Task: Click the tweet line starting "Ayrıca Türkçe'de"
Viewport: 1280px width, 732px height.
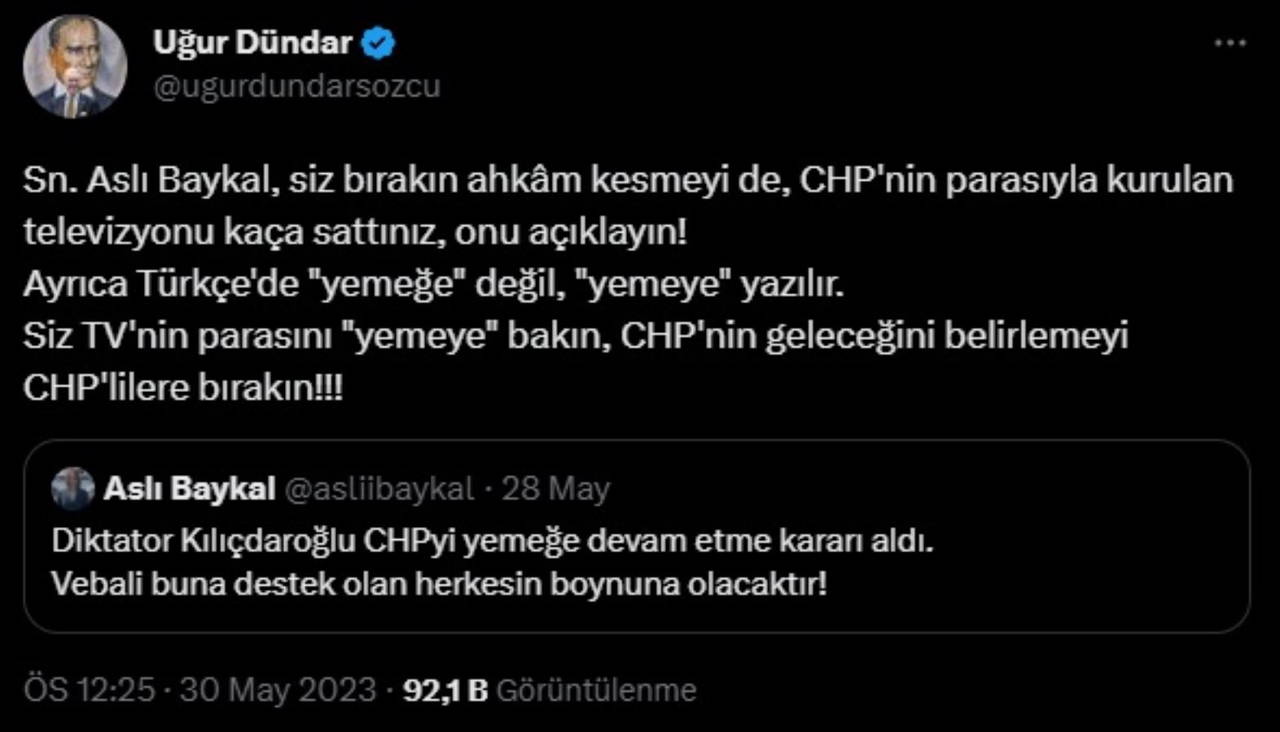Action: (434, 285)
